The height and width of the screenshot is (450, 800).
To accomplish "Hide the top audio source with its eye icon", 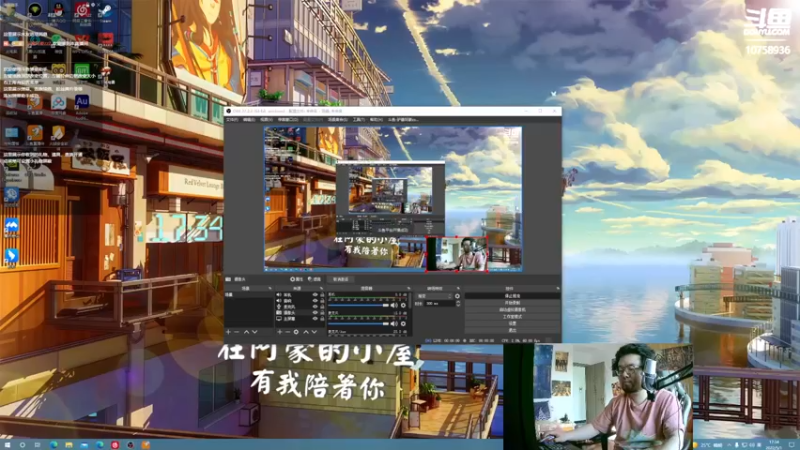I will point(315,295).
